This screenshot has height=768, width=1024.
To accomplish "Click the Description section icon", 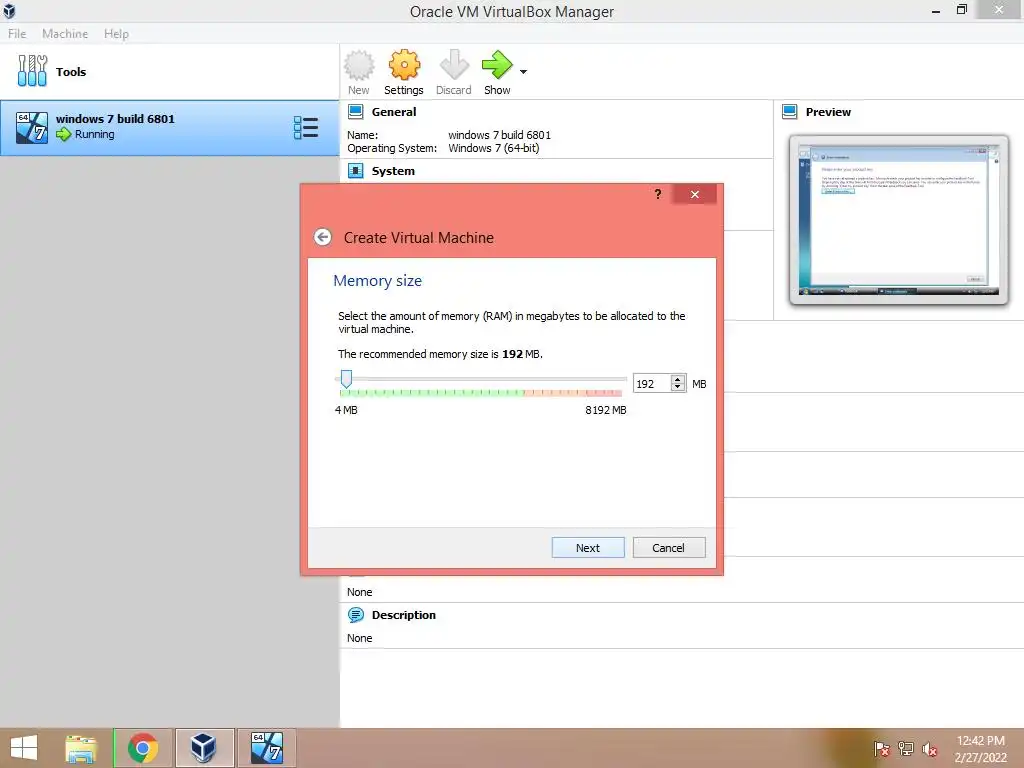I will [355, 615].
